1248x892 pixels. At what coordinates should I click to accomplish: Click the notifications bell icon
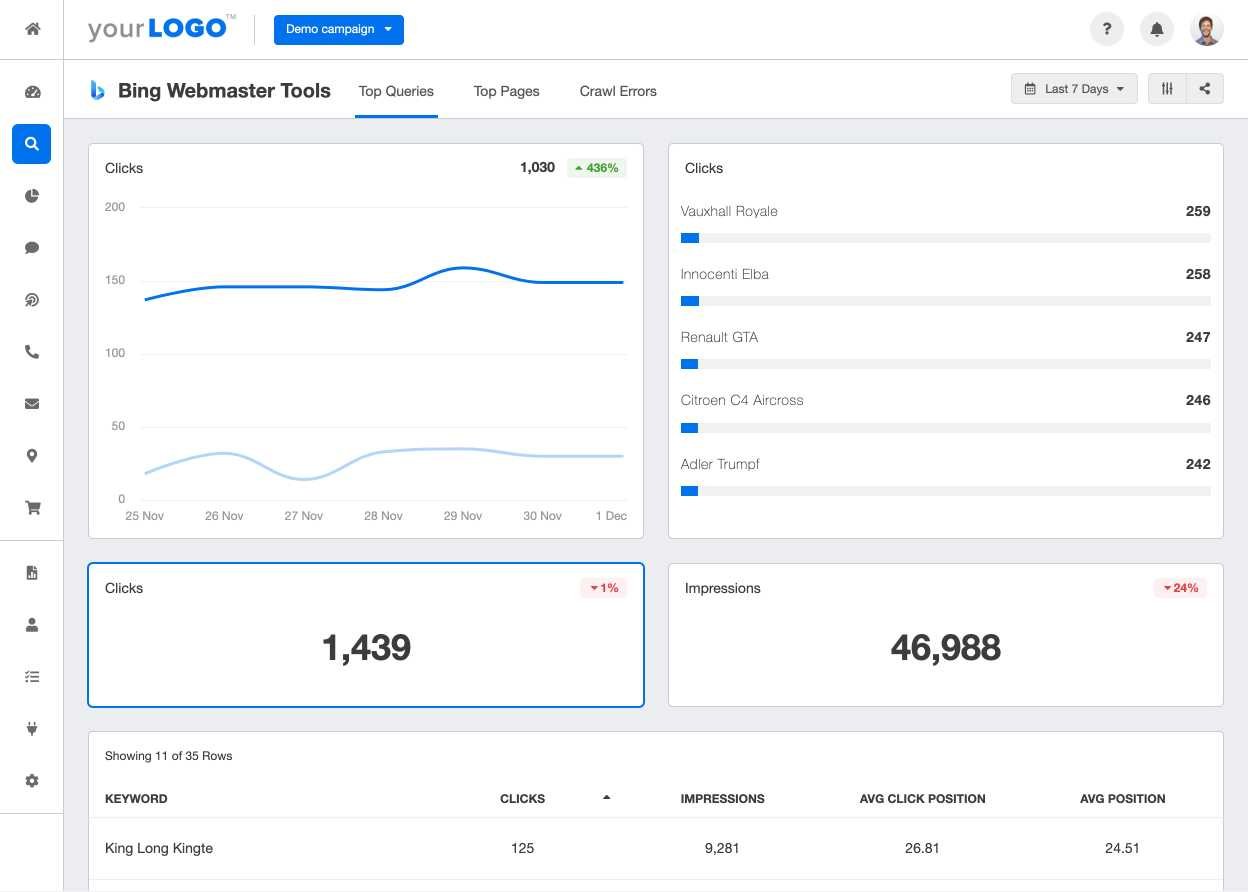coord(1157,29)
